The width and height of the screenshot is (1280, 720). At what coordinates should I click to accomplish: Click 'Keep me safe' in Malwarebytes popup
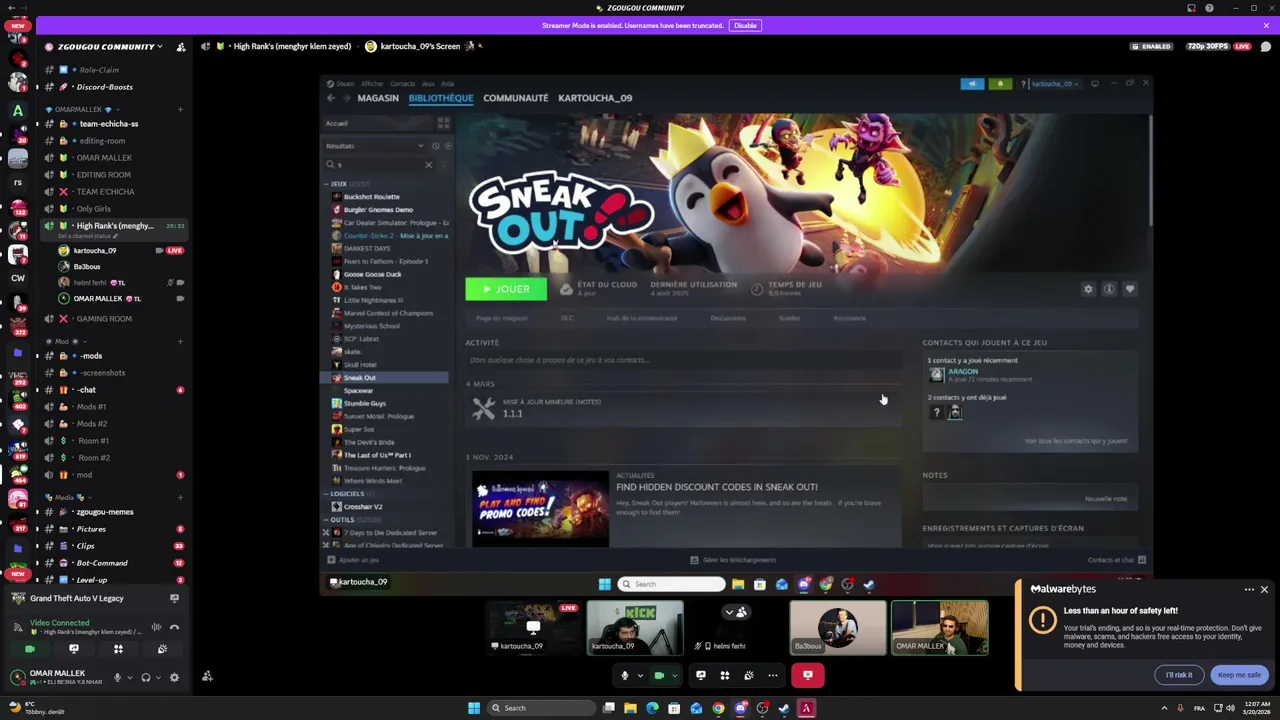click(1239, 675)
